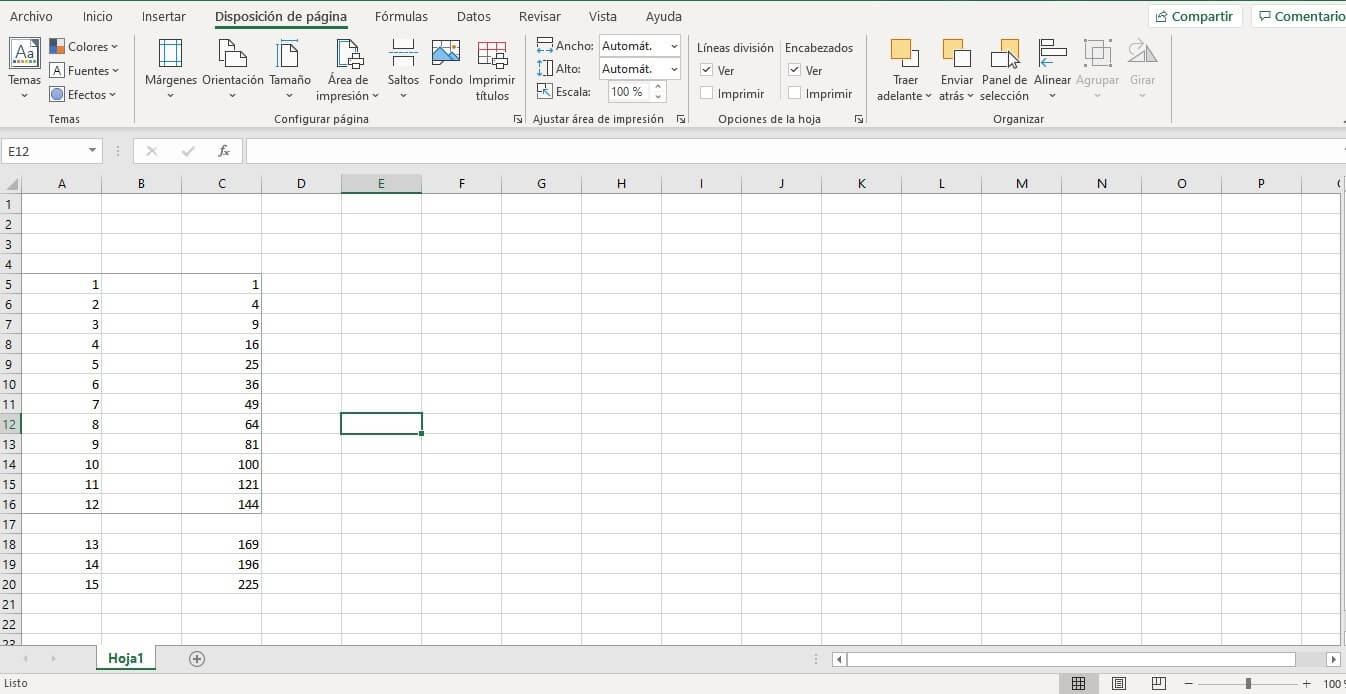The width and height of the screenshot is (1346, 694).
Task: Open the Opciones de la hoja dialog launcher
Action: pos(859,119)
